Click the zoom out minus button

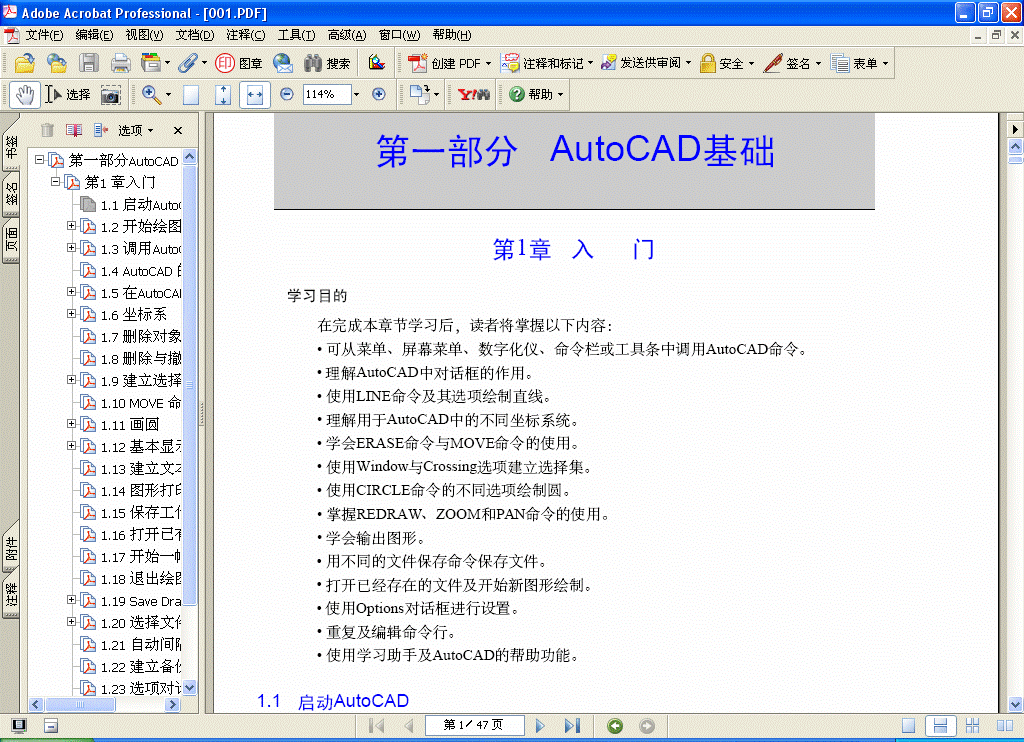tap(287, 94)
